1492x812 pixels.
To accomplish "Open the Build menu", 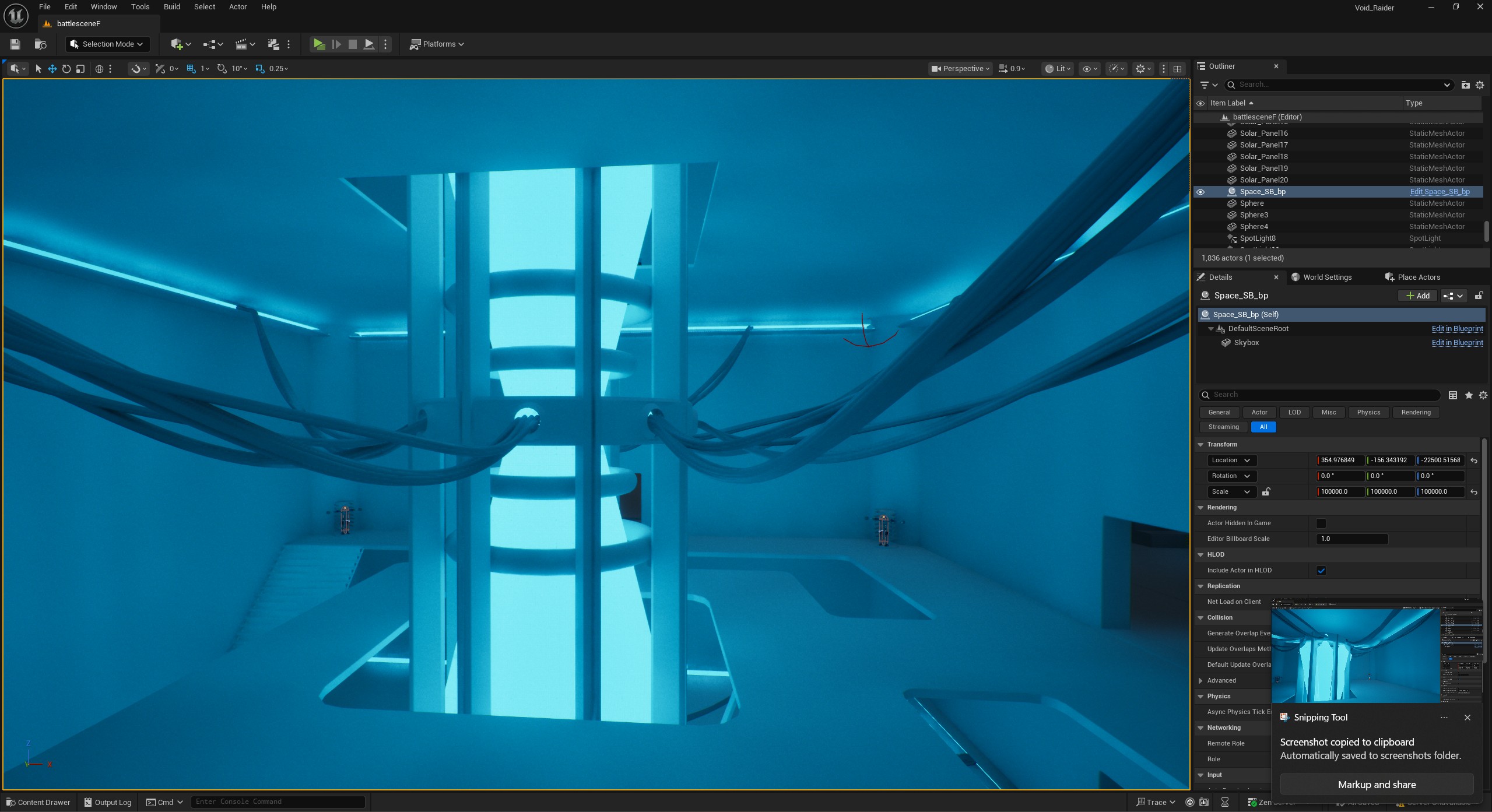I will 171,7.
